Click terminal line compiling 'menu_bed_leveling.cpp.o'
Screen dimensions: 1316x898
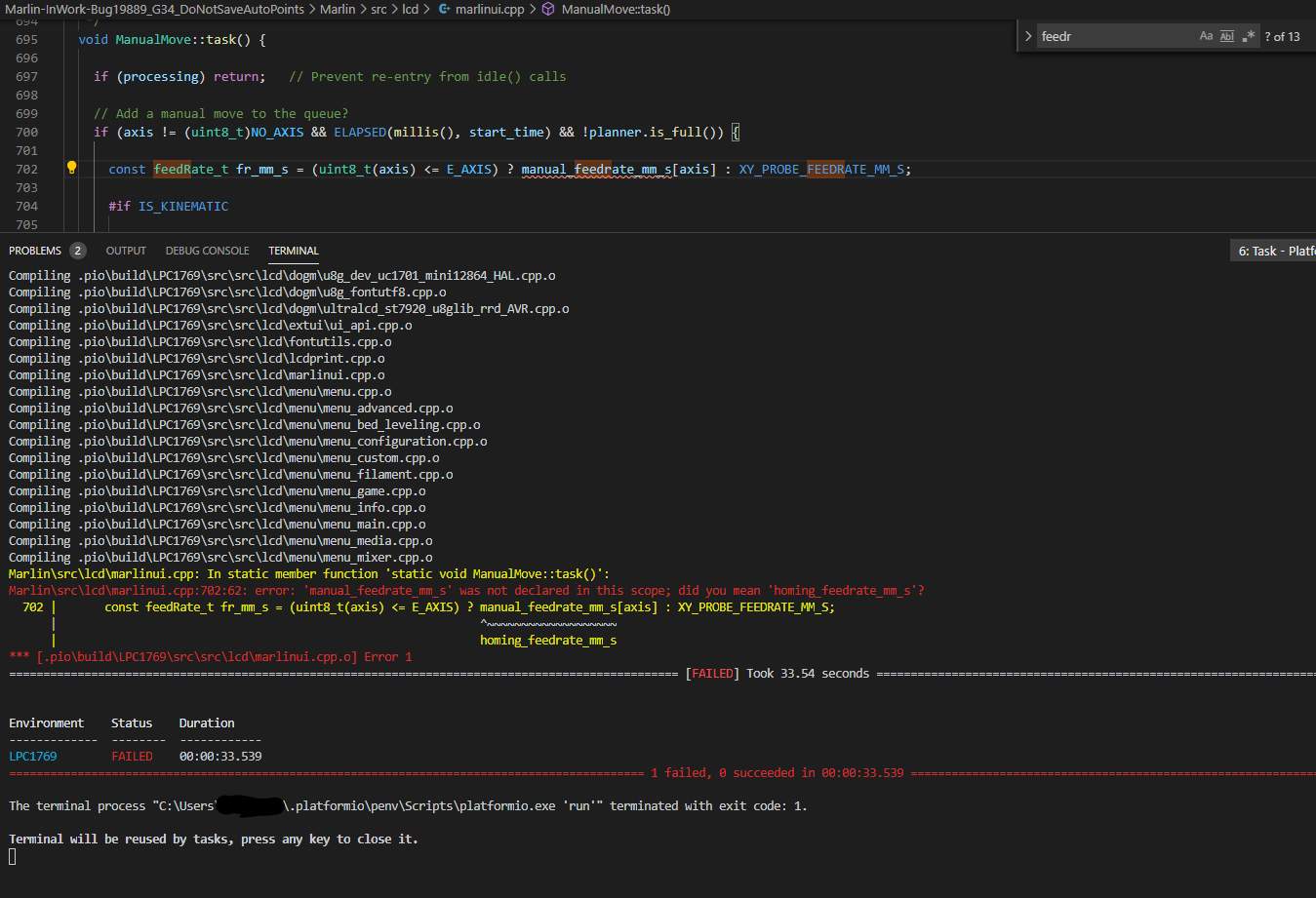tap(245, 424)
